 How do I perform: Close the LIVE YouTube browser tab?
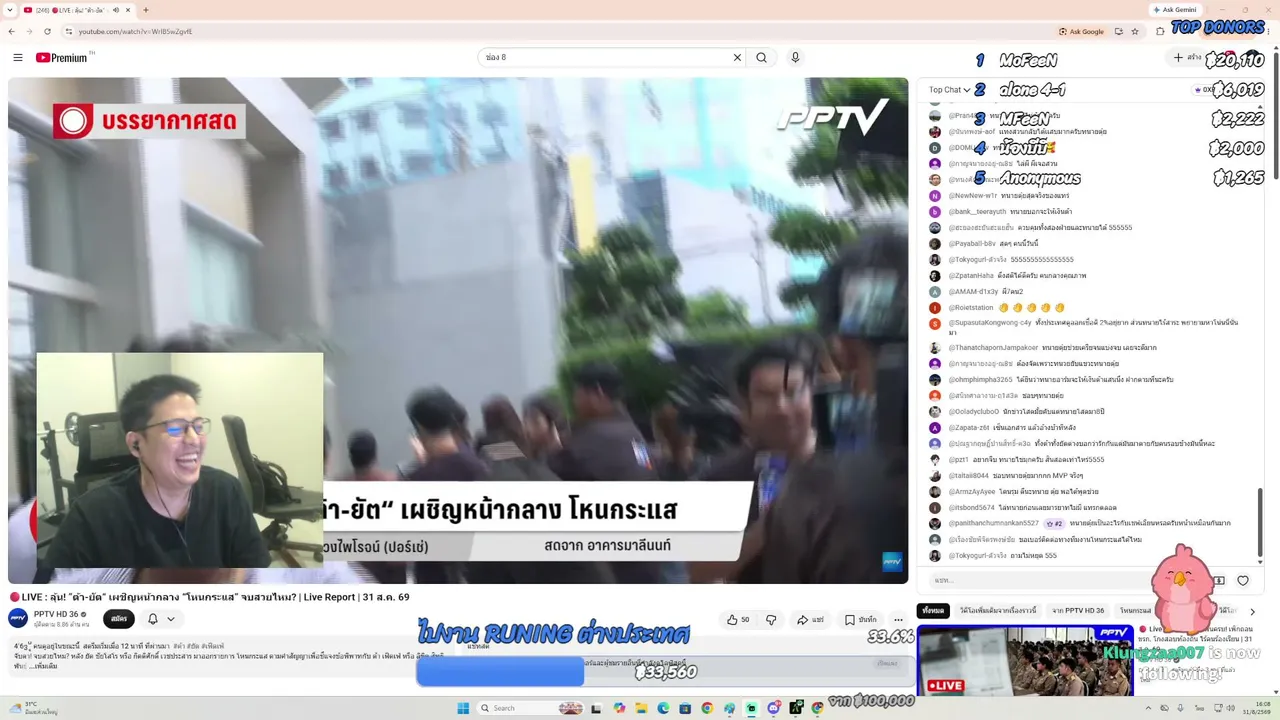[x=129, y=10]
